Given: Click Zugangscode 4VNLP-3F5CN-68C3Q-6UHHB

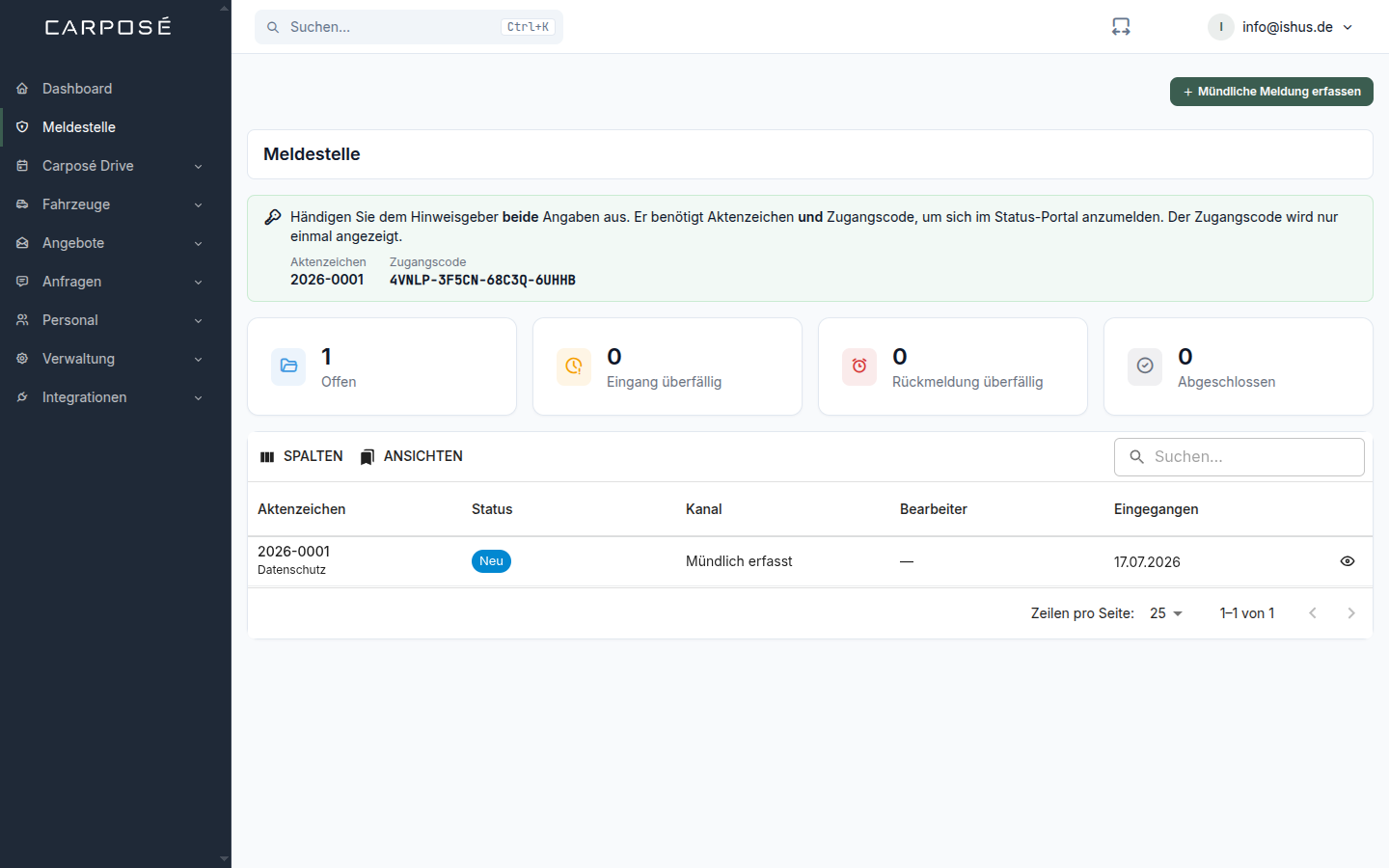Looking at the screenshot, I should click(482, 280).
